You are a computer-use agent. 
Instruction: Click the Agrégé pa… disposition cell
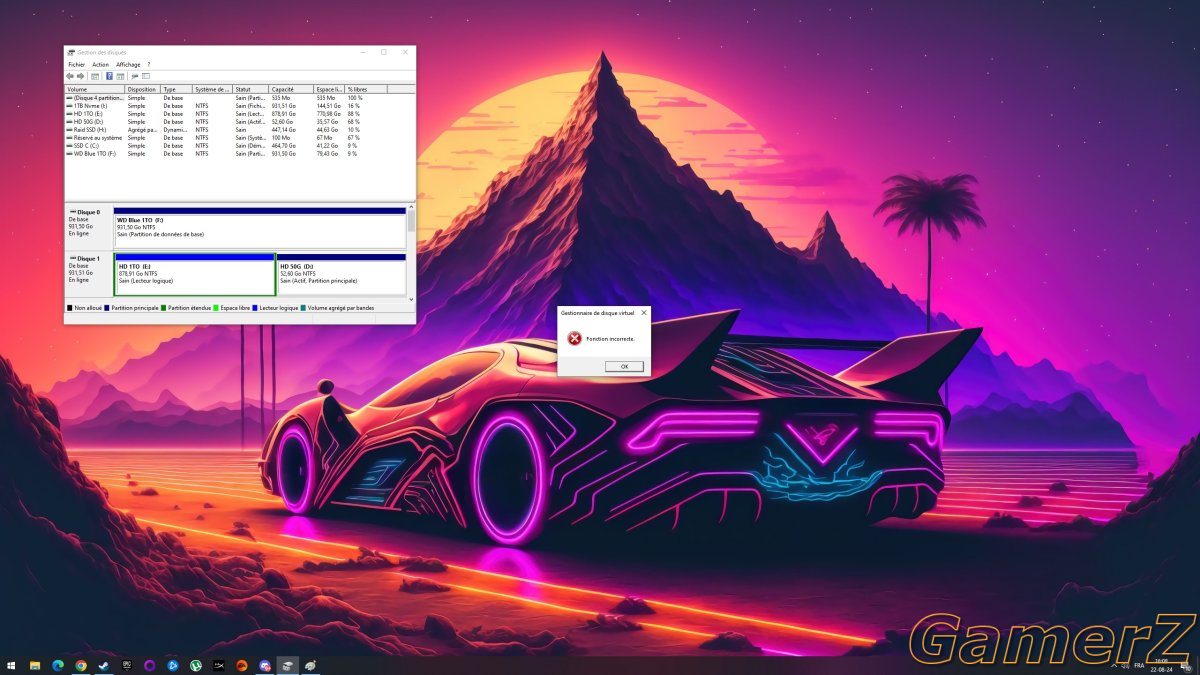point(142,130)
